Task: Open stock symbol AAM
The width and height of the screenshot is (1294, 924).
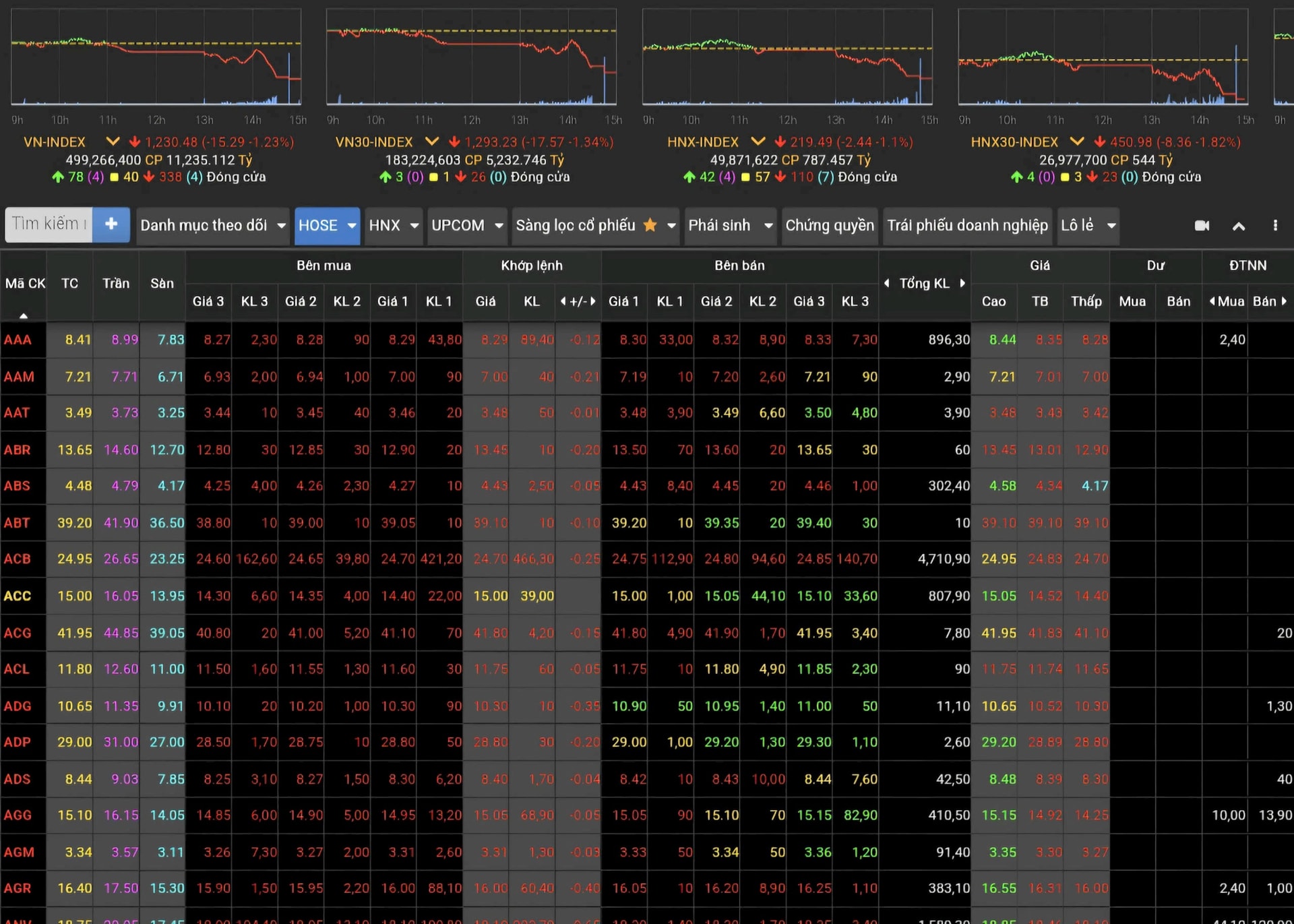Action: click(19, 377)
